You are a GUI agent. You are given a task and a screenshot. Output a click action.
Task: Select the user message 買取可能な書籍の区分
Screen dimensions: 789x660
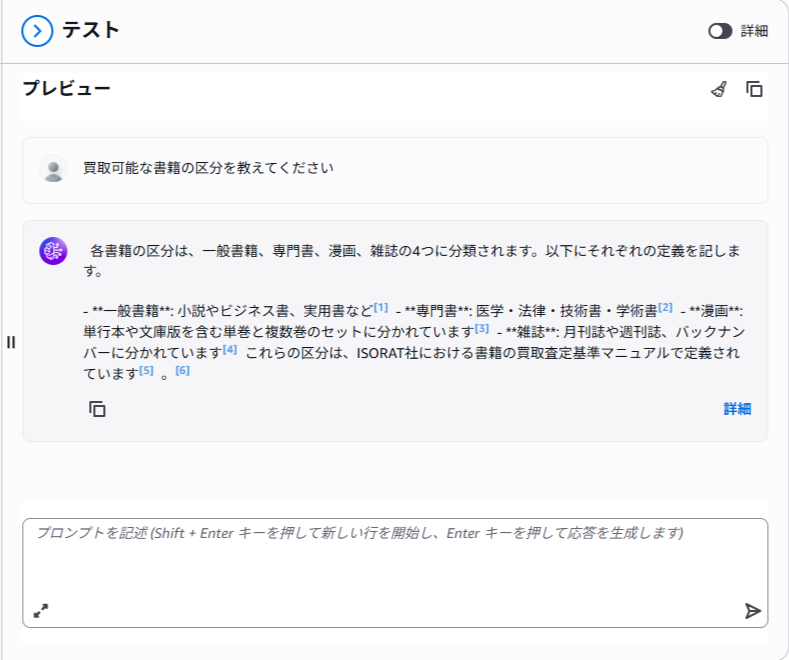click(208, 168)
